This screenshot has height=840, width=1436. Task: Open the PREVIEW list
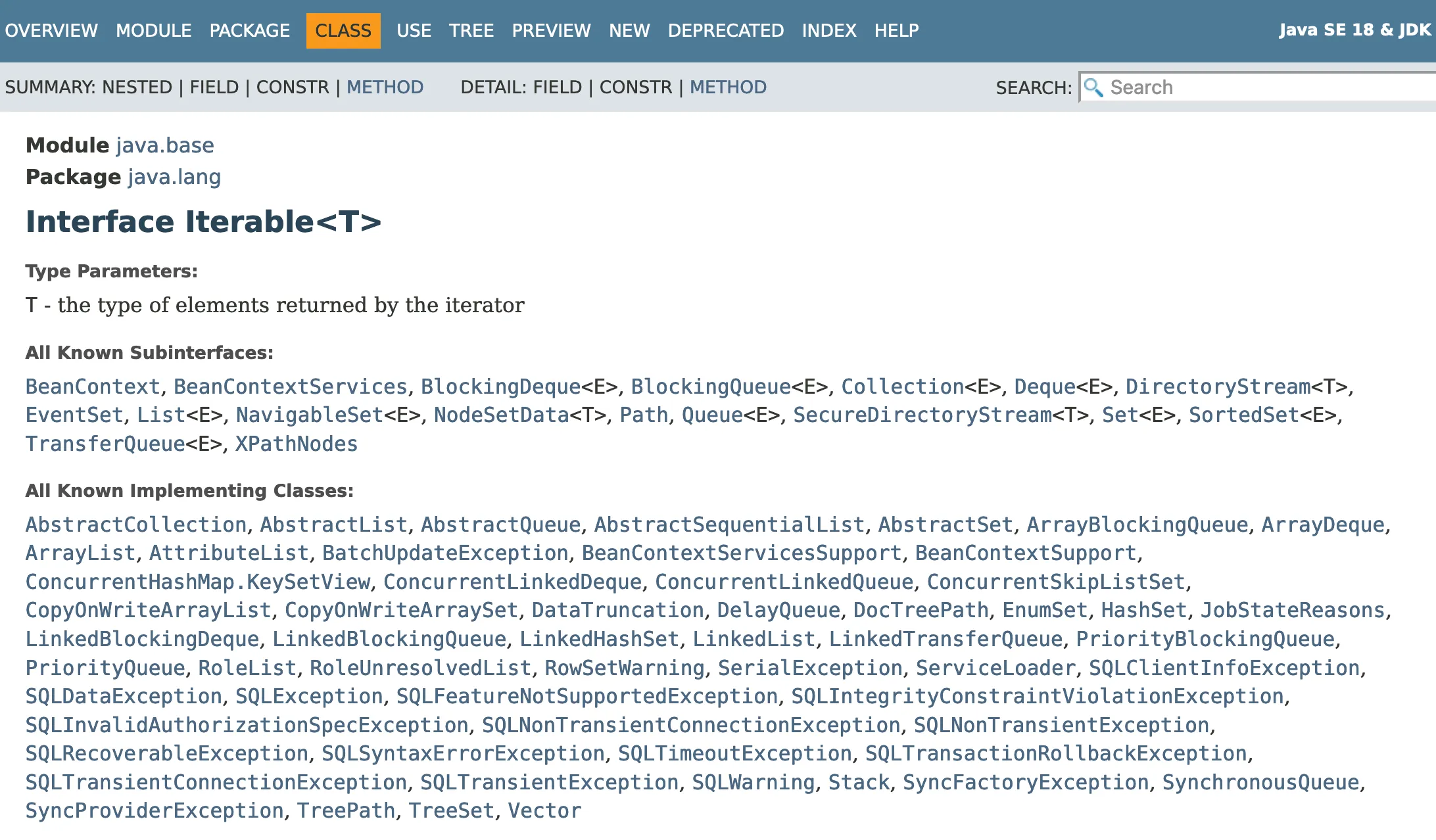pyautogui.click(x=552, y=30)
